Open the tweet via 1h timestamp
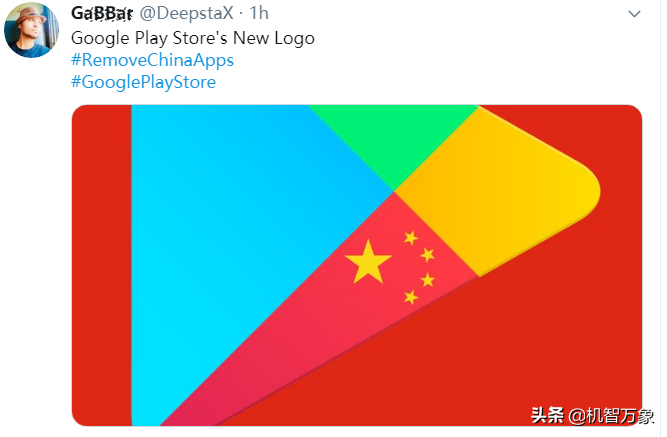This screenshot has height=437, width=667. tap(259, 13)
